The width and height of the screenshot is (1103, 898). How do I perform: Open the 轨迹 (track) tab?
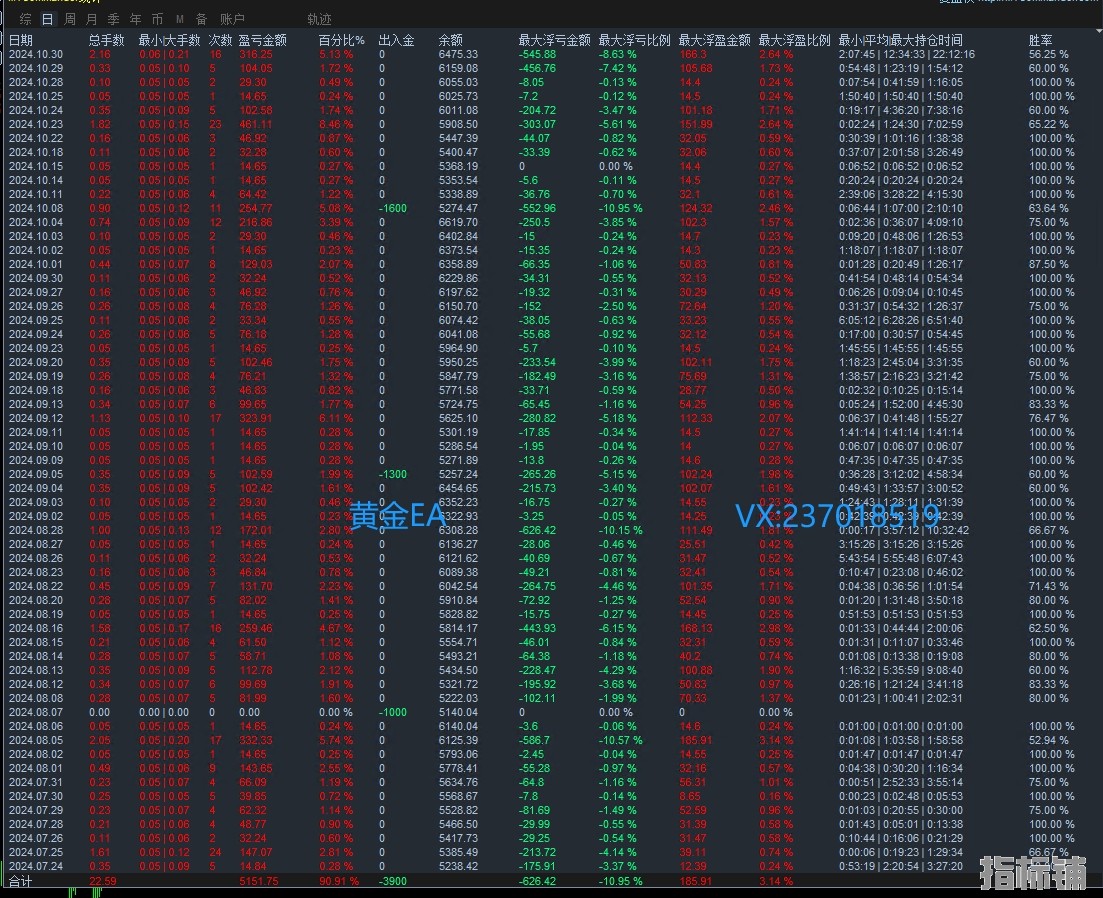(x=319, y=19)
